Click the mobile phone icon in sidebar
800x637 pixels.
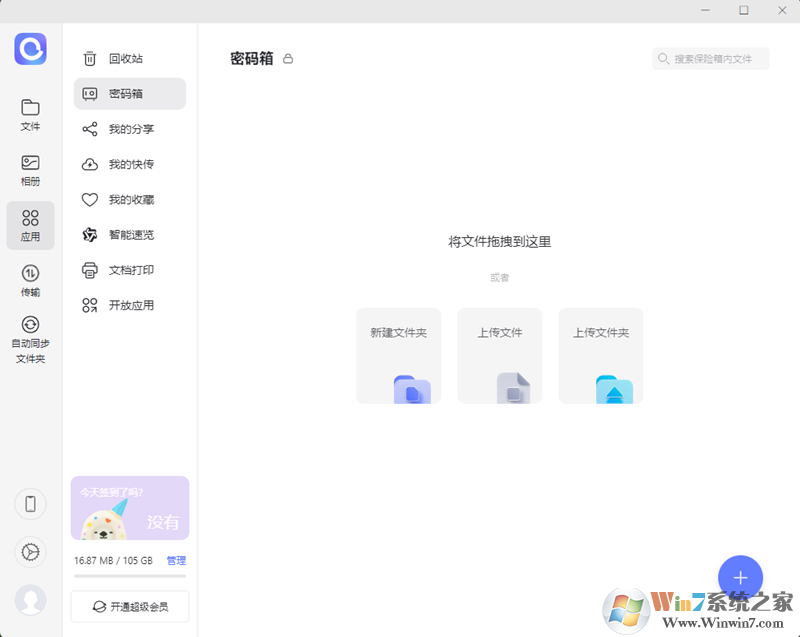[x=31, y=504]
